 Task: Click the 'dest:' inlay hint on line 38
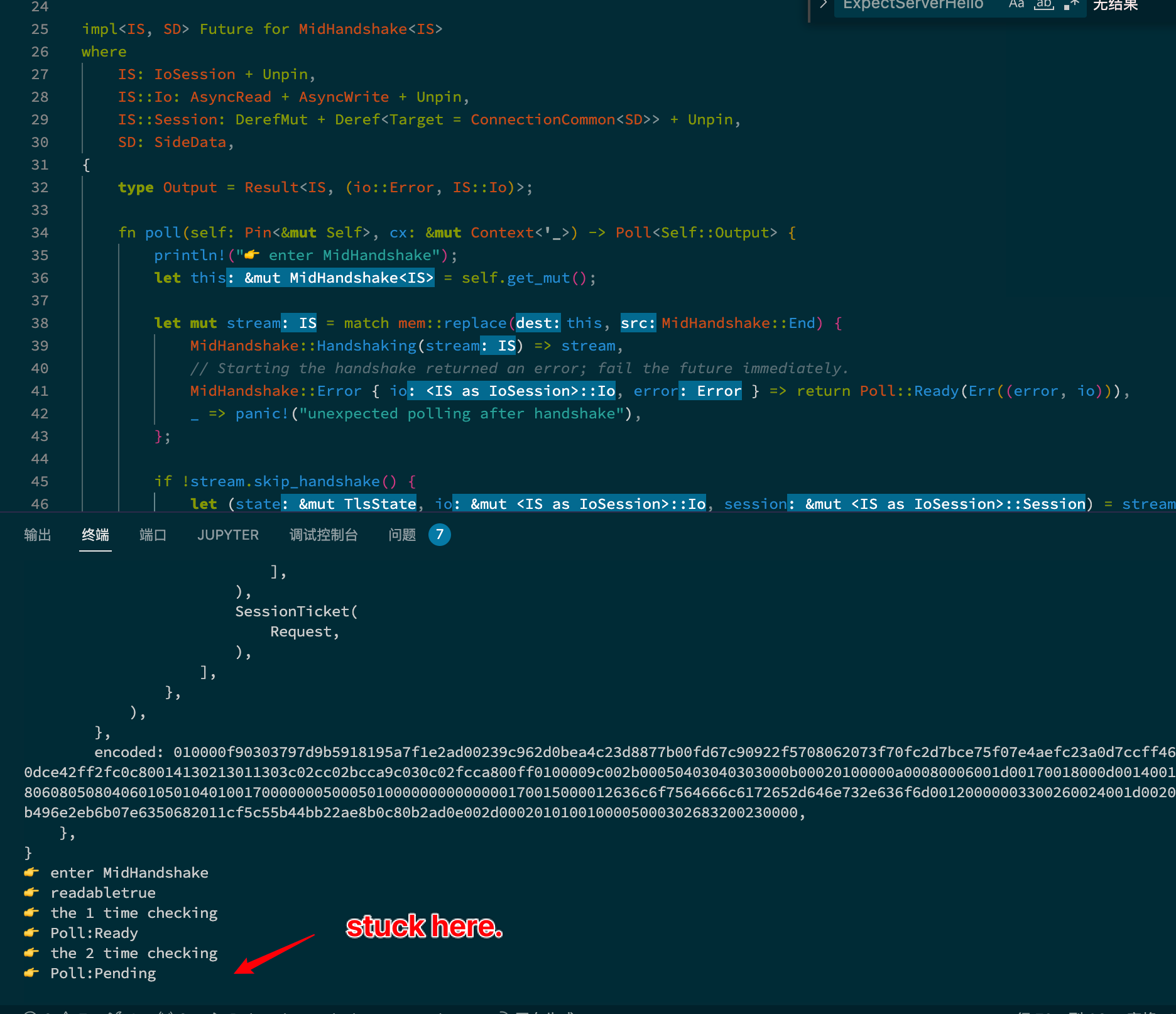pyautogui.click(x=538, y=323)
